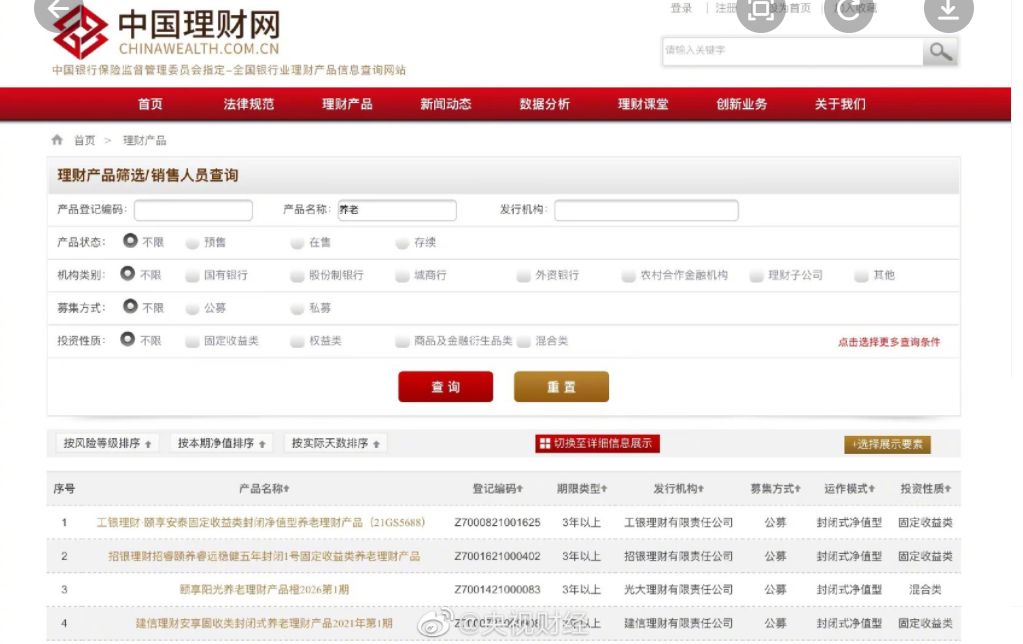Click the circular rotate icon

[849, 10]
